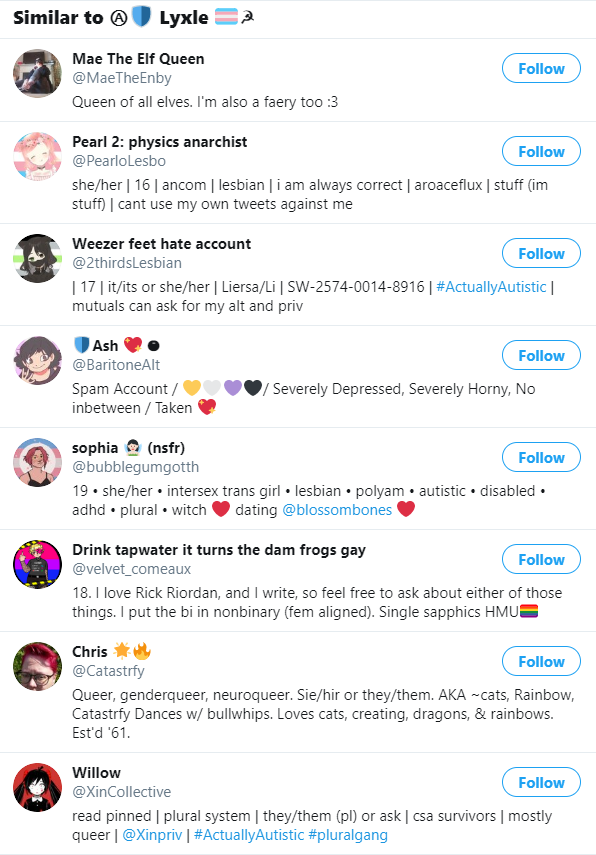Follow @PearloLesbo account

tap(541, 151)
